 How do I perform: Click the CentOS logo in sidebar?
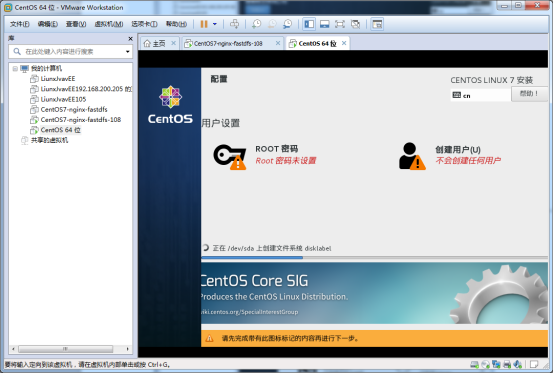click(x=170, y=105)
